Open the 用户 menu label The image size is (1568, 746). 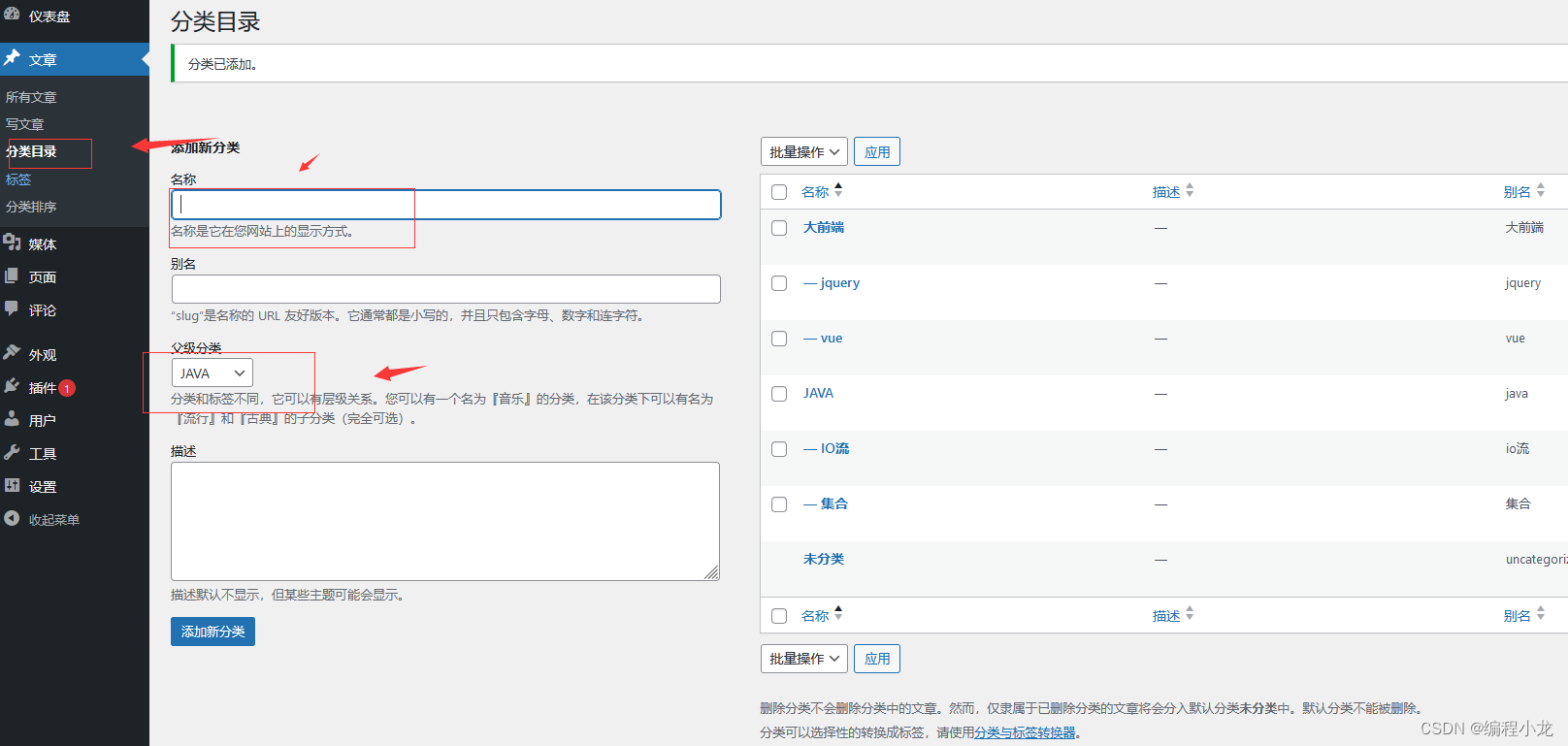click(43, 421)
